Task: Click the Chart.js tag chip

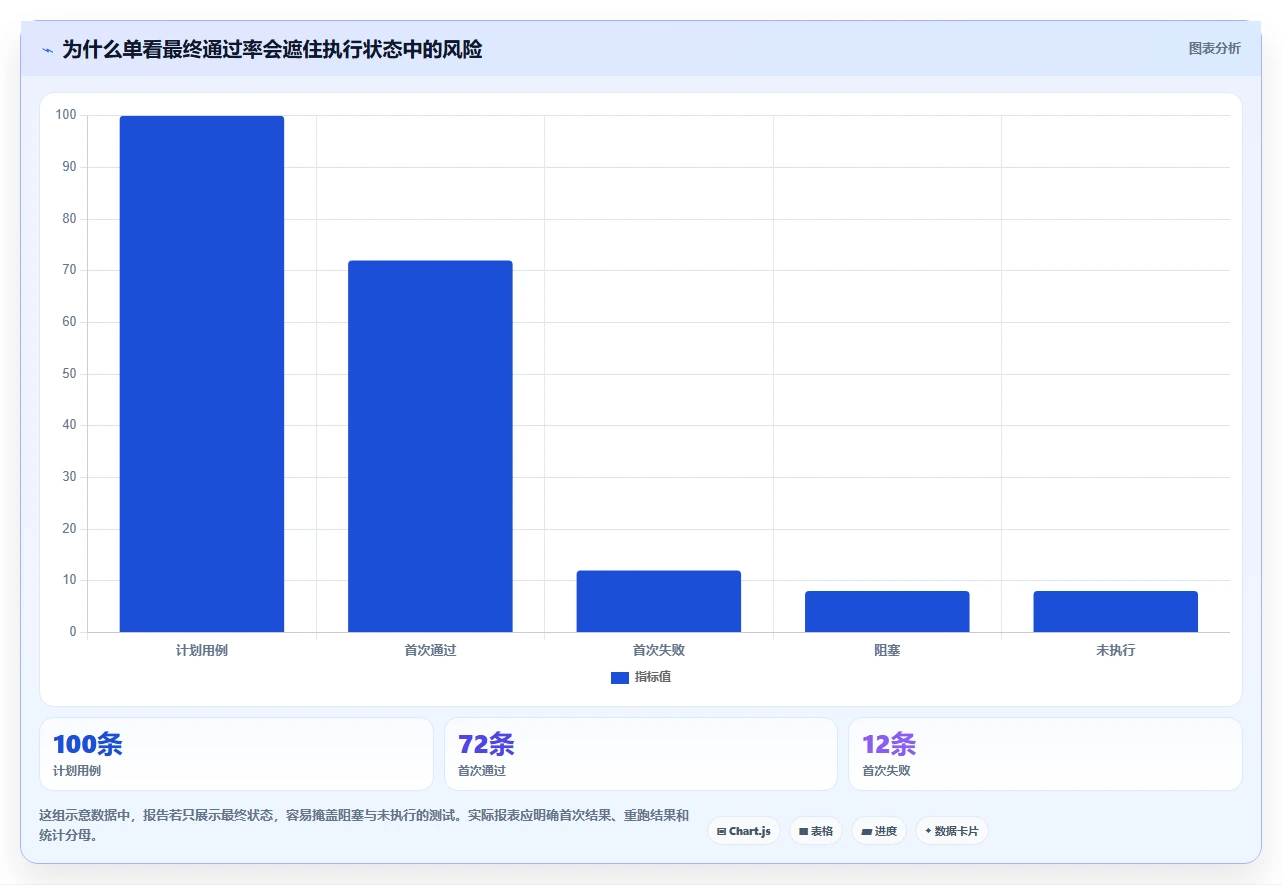Action: coord(744,831)
